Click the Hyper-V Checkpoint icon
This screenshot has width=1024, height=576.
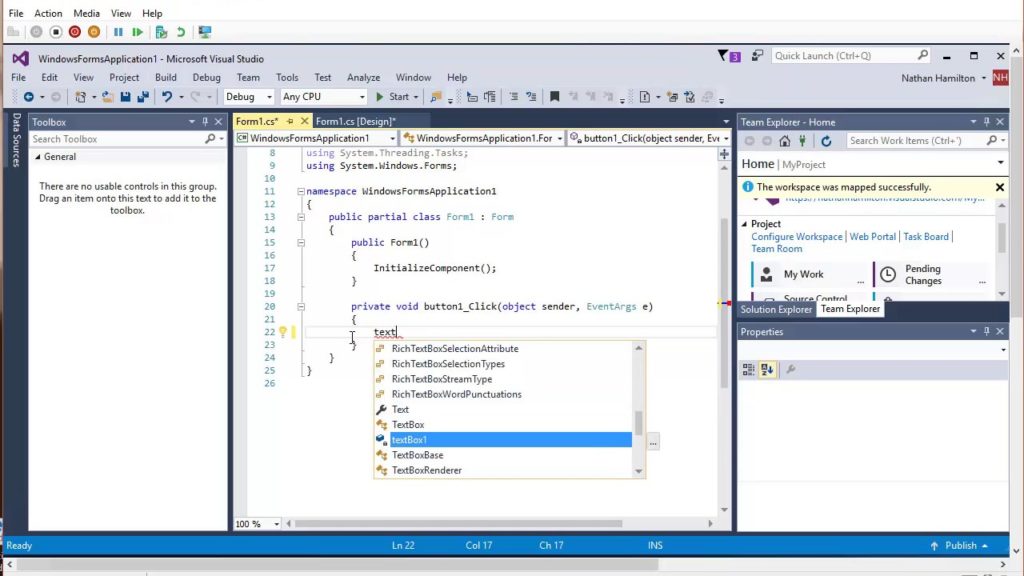[x=161, y=32]
